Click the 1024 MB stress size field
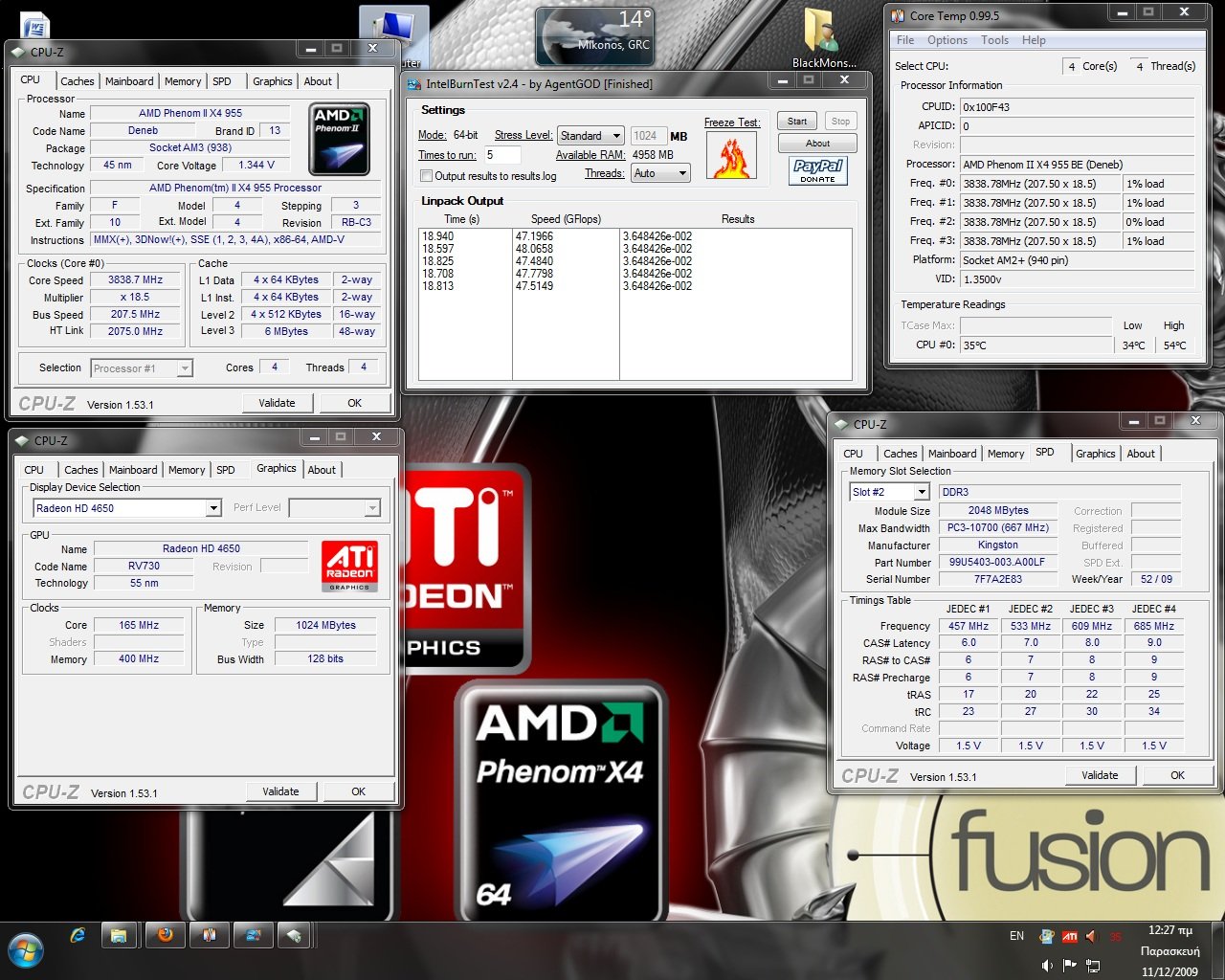The image size is (1225, 980). [x=648, y=136]
